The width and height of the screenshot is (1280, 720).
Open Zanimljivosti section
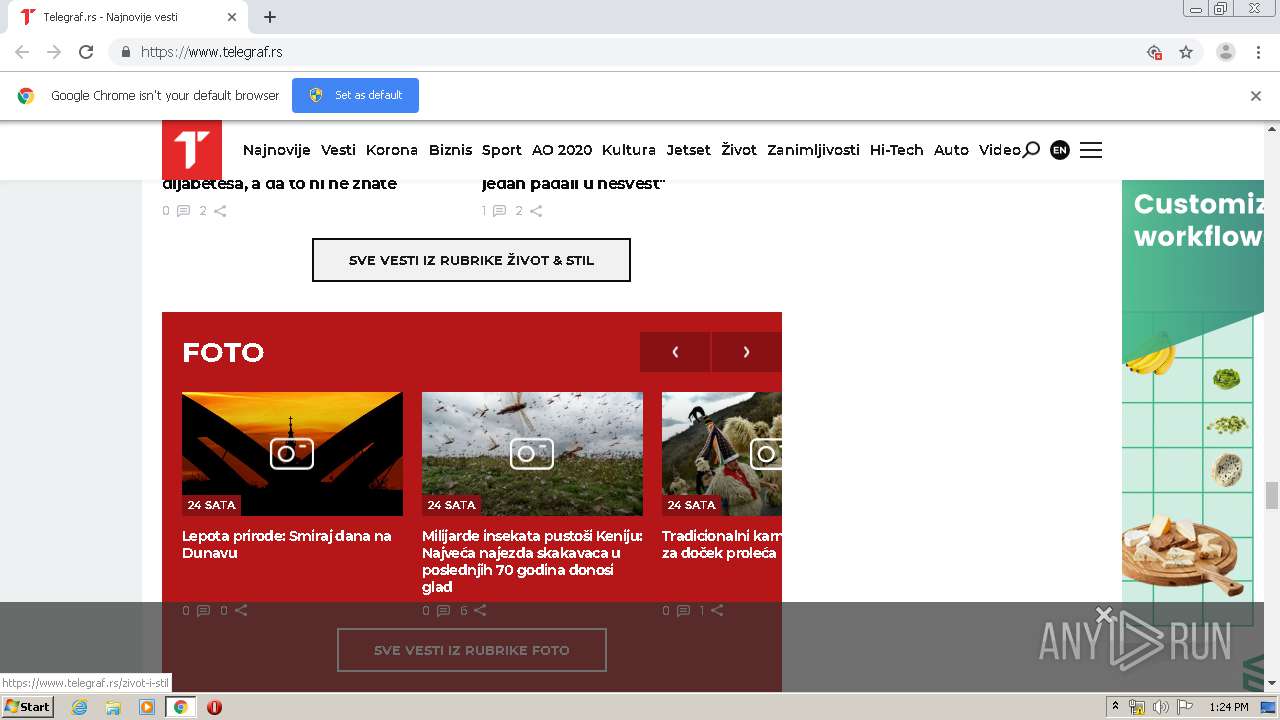coord(813,150)
